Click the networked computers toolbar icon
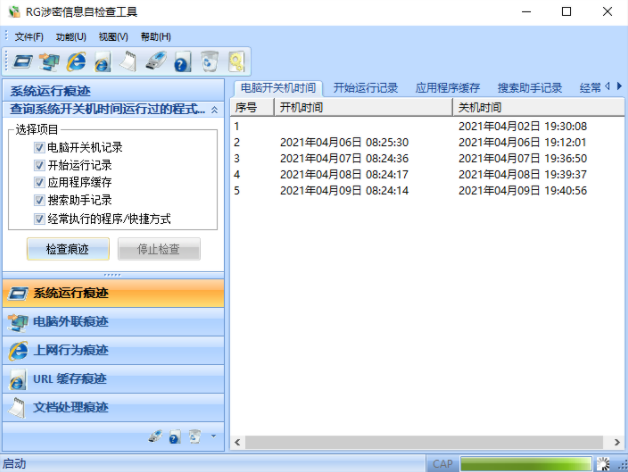Screen dimensions: 628x472 [49, 62]
